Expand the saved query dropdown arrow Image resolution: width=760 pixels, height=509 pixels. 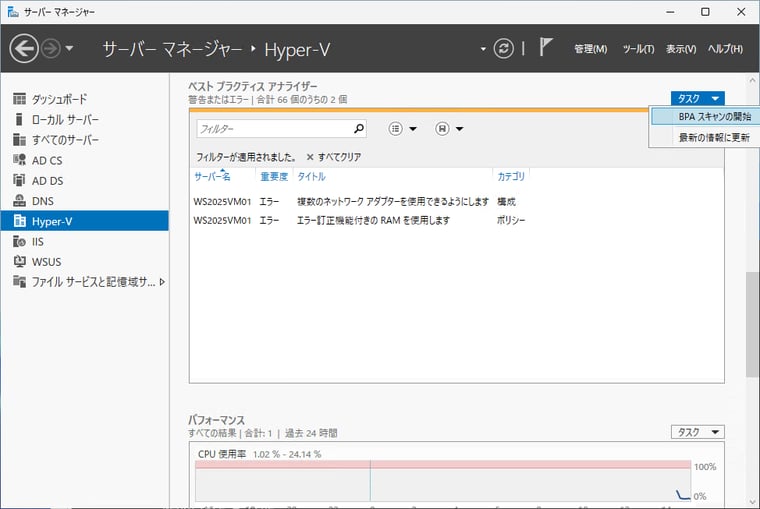point(459,129)
